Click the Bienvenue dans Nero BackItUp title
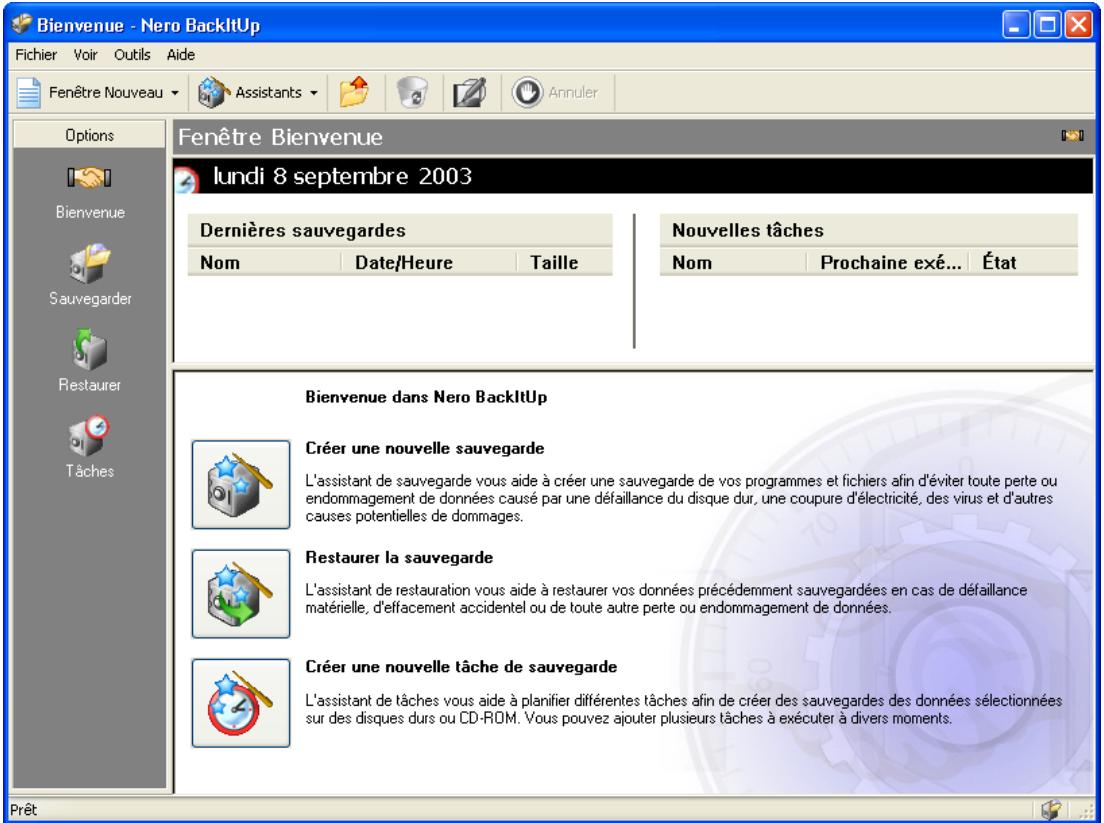1104x823 pixels. click(426, 397)
